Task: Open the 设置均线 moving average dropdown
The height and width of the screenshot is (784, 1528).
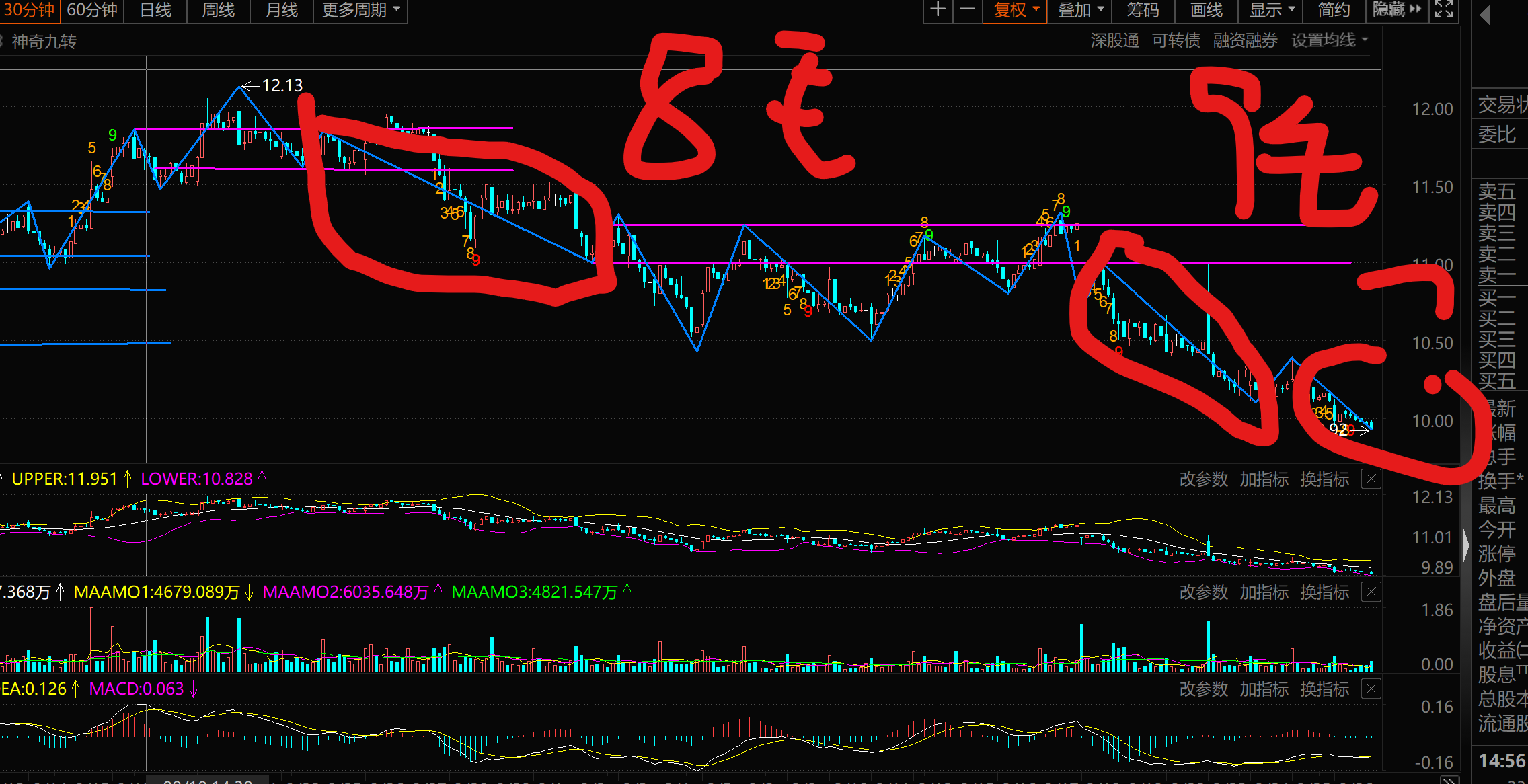Action: (1329, 40)
